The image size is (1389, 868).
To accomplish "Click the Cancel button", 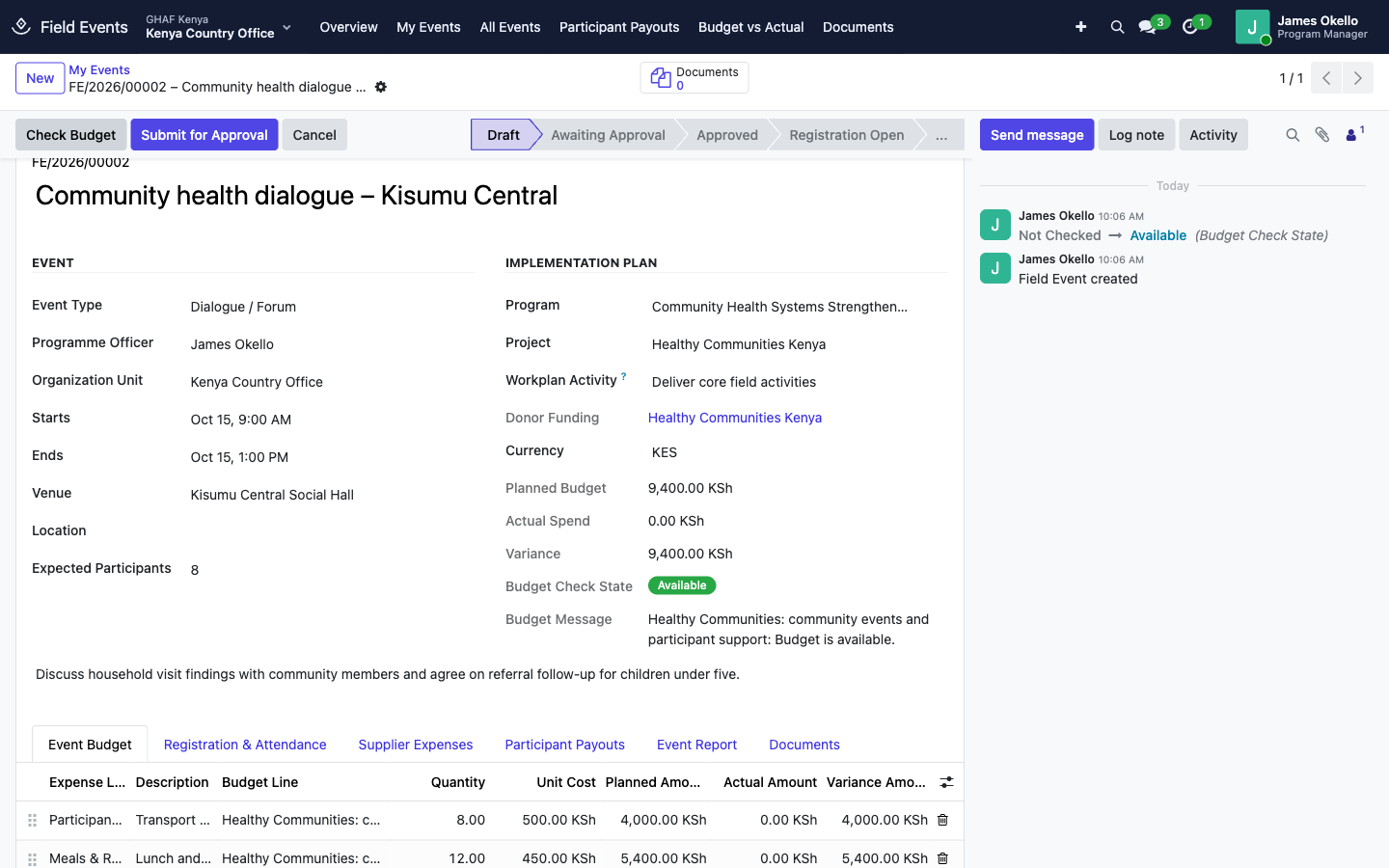I will [314, 135].
